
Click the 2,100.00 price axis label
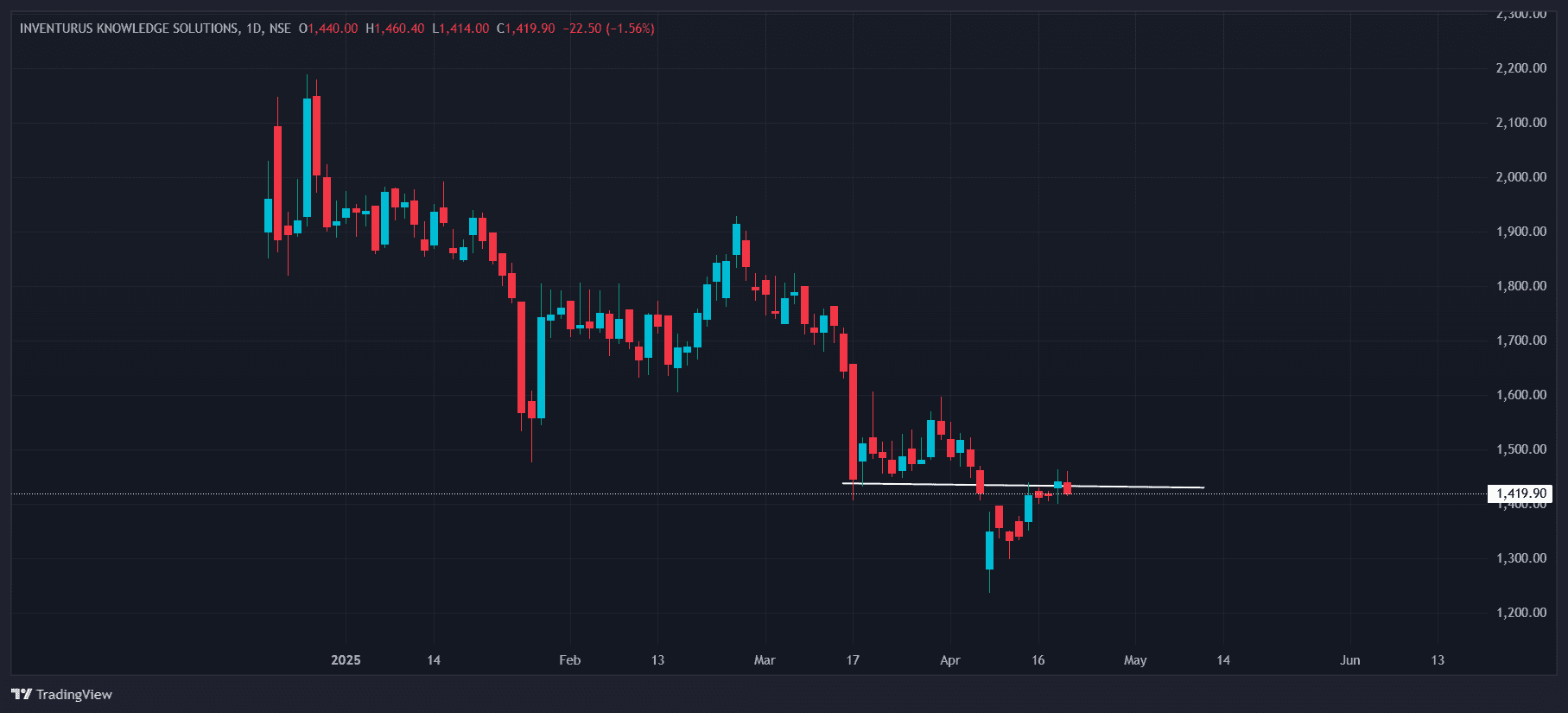(1521, 123)
